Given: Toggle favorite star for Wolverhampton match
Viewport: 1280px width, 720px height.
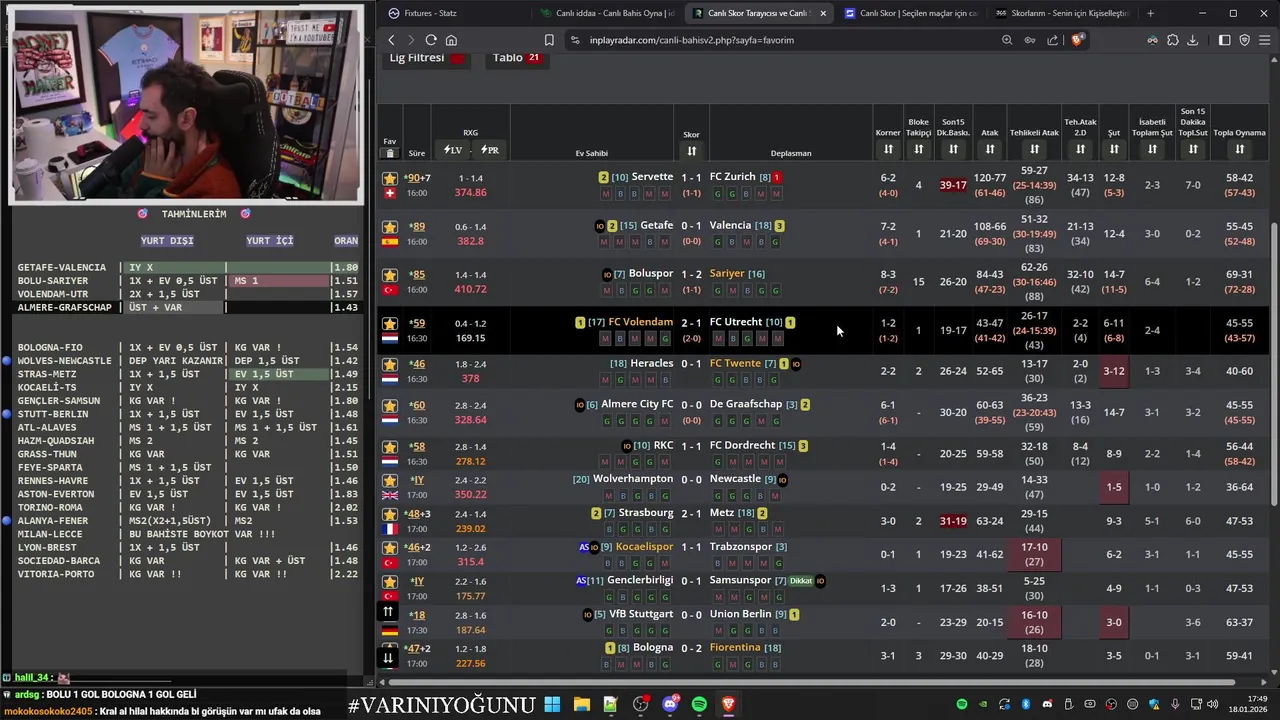Looking at the screenshot, I should (390, 480).
